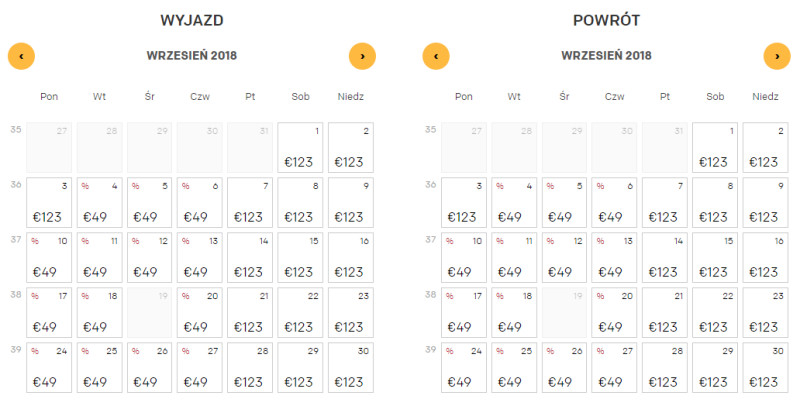800x406 pixels.
Task: Choose September 2 in Powrót calendar
Action: pos(765,147)
